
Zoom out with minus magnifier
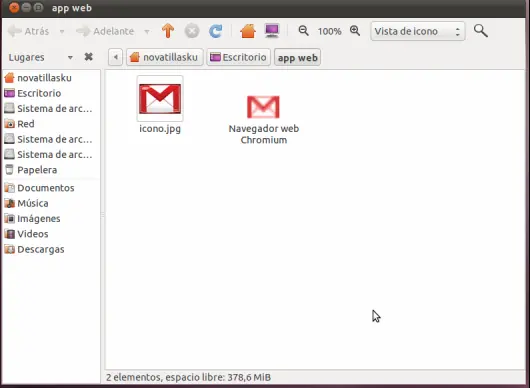coord(303,31)
